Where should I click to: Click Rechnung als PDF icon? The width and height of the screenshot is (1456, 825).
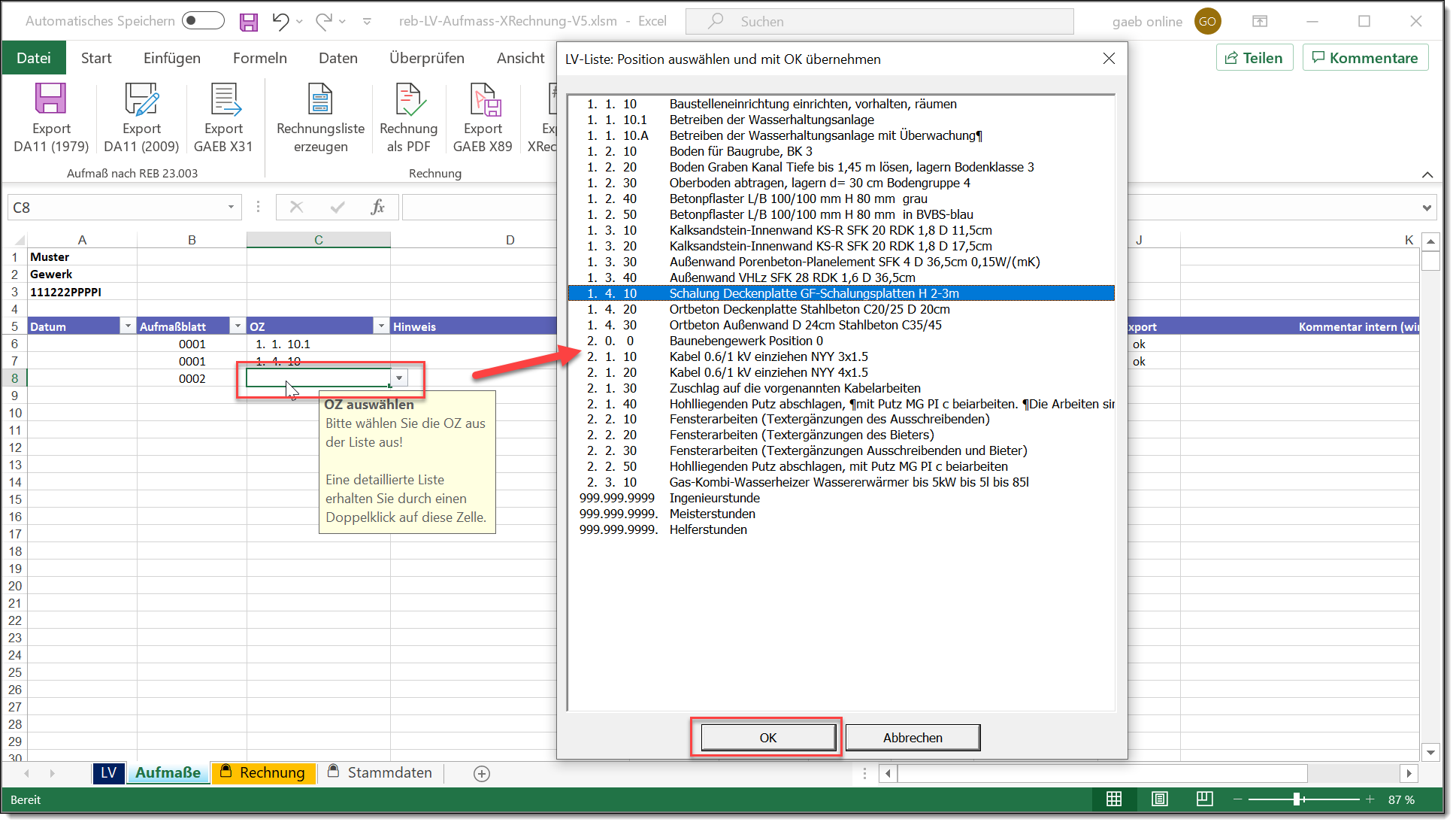408,99
